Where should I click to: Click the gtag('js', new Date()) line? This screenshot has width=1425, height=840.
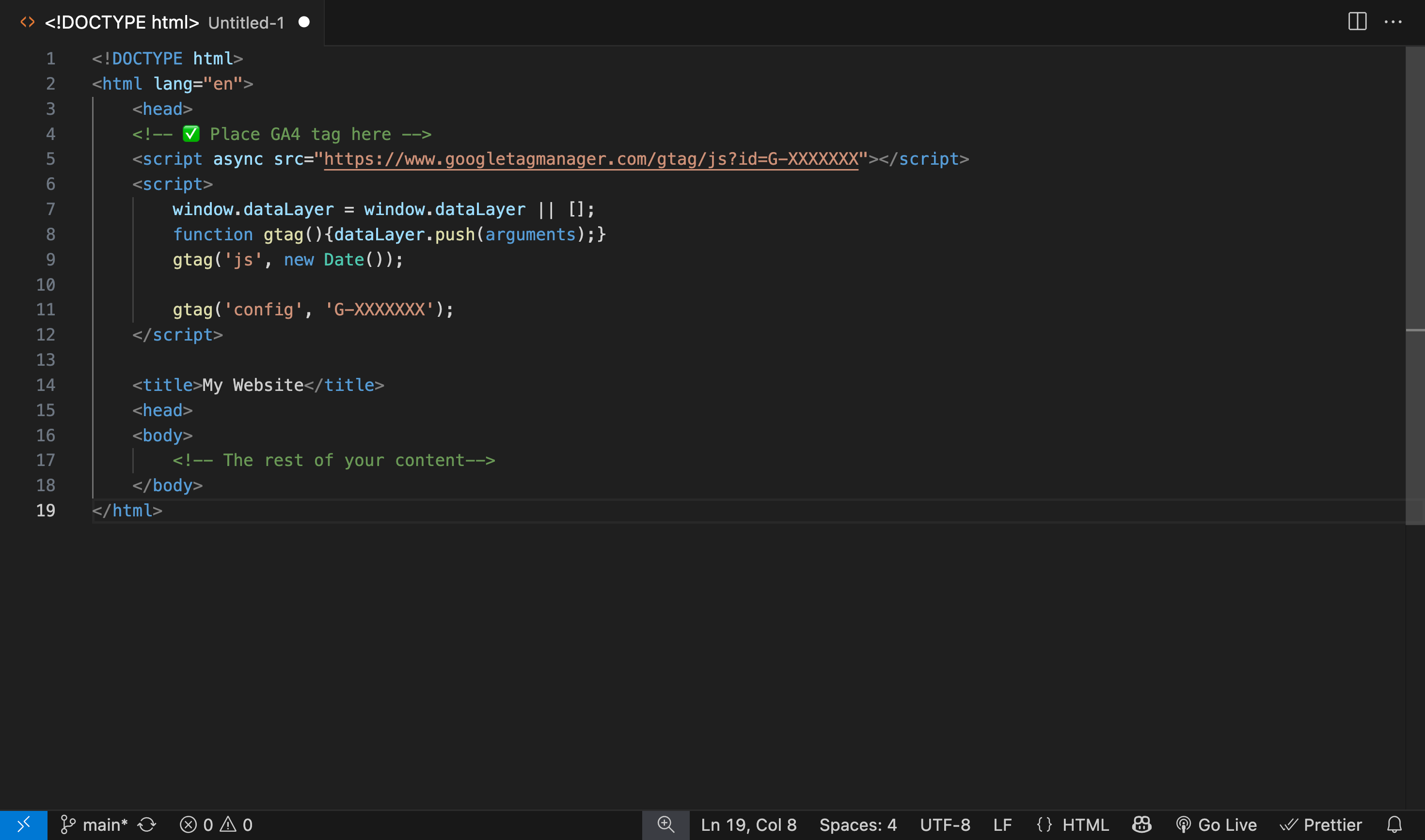point(288,260)
